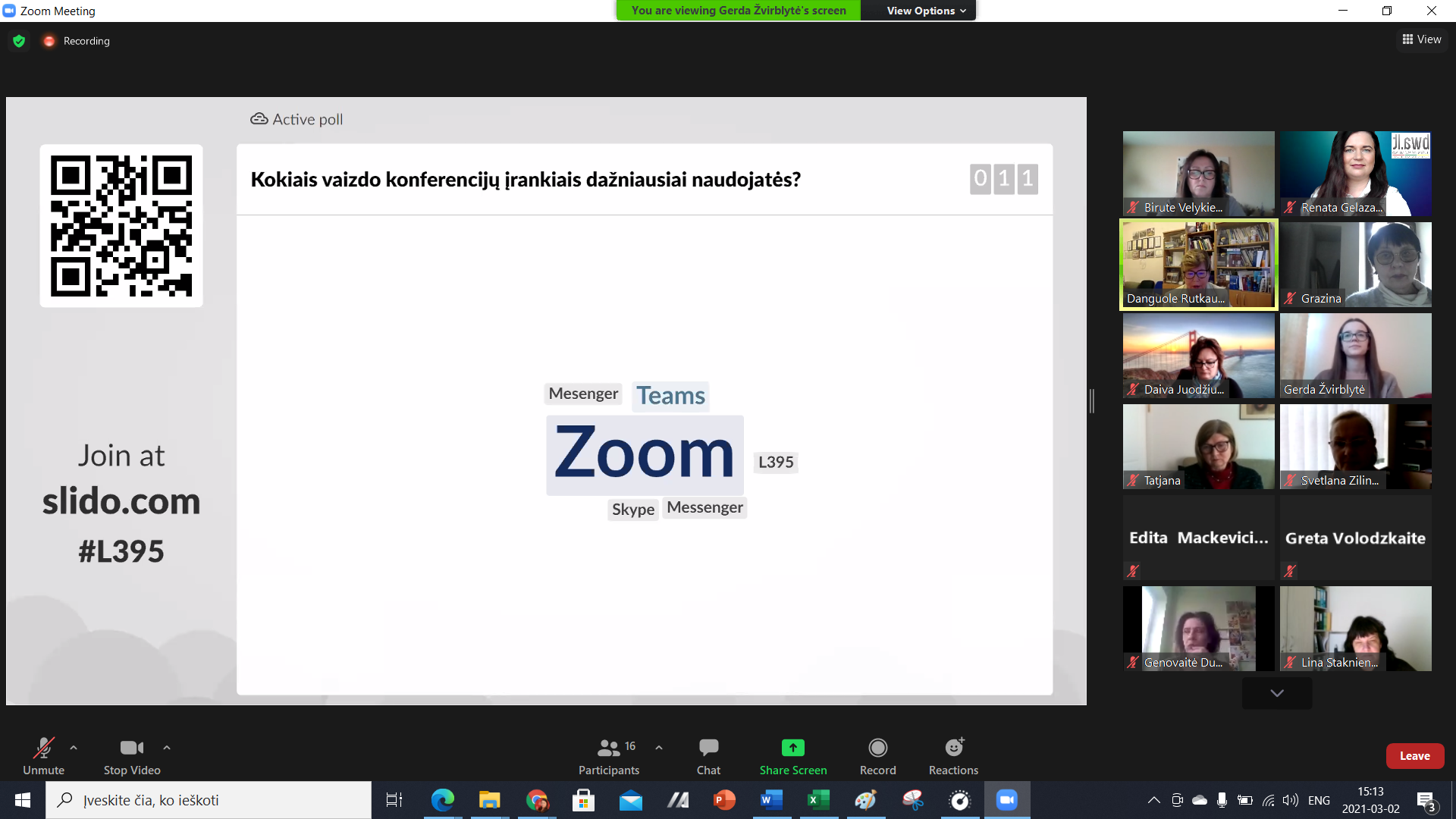This screenshot has width=1456, height=819.
Task: Open File Explorer from taskbar
Action: coord(489,800)
